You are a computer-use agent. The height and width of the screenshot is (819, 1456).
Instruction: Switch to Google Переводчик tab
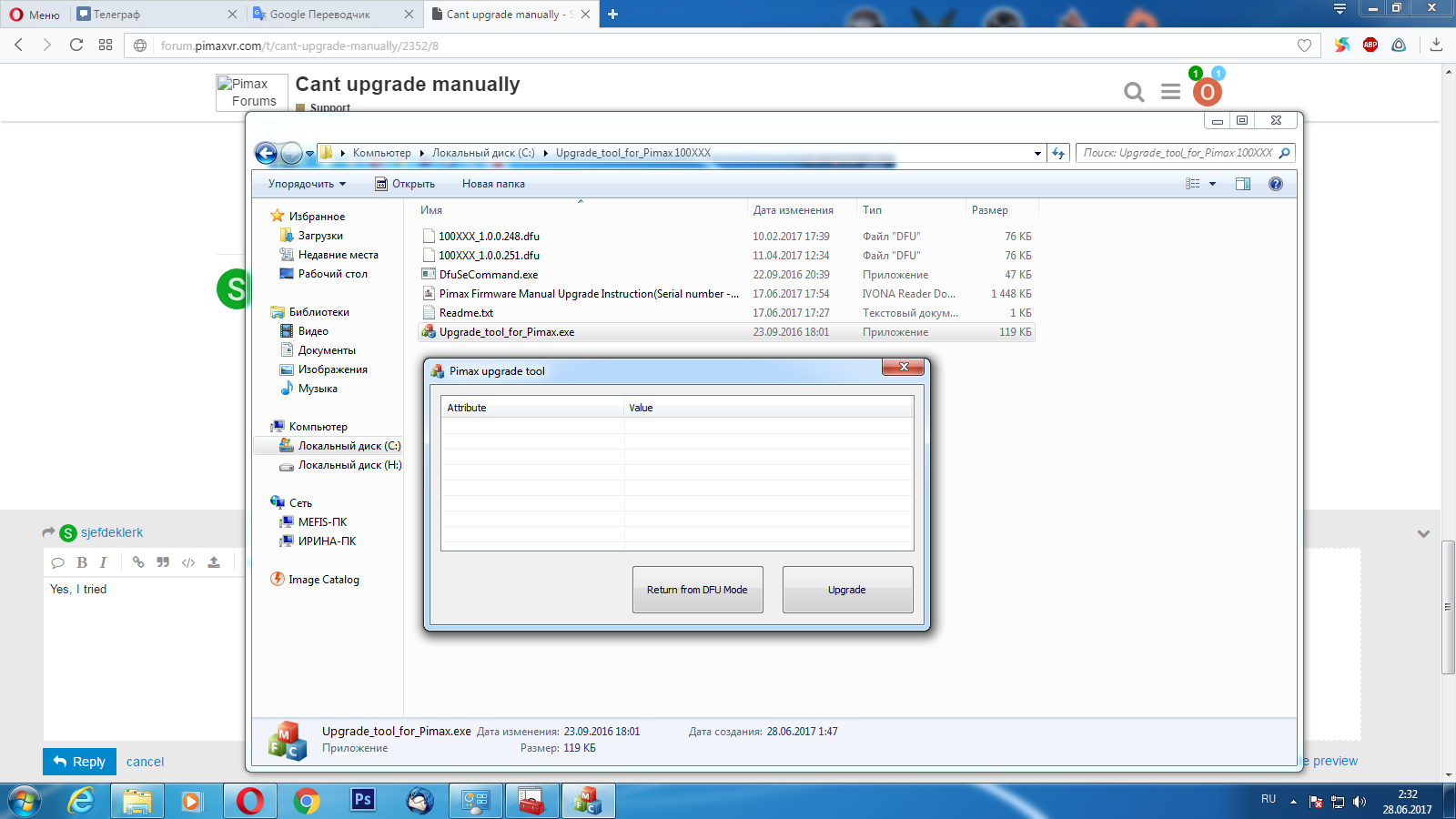332,15
